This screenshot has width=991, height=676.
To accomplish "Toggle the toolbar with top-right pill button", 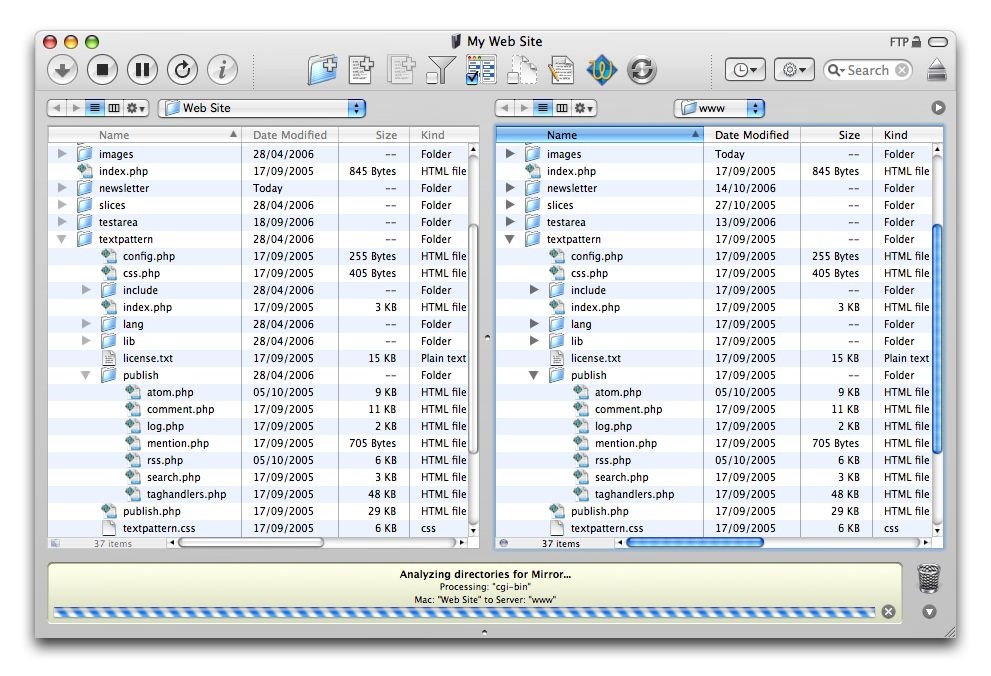I will click(937, 42).
